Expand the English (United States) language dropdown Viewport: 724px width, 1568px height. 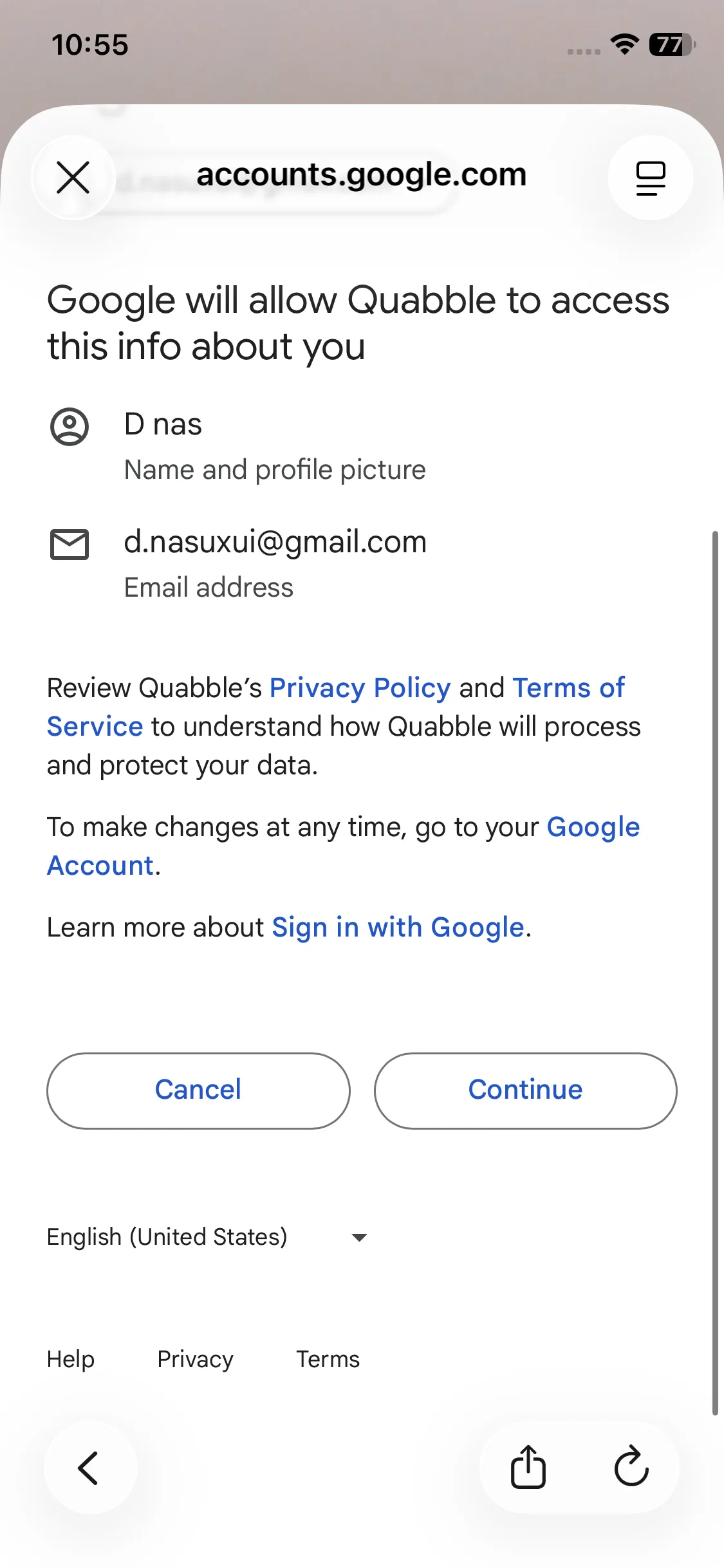click(x=167, y=1237)
